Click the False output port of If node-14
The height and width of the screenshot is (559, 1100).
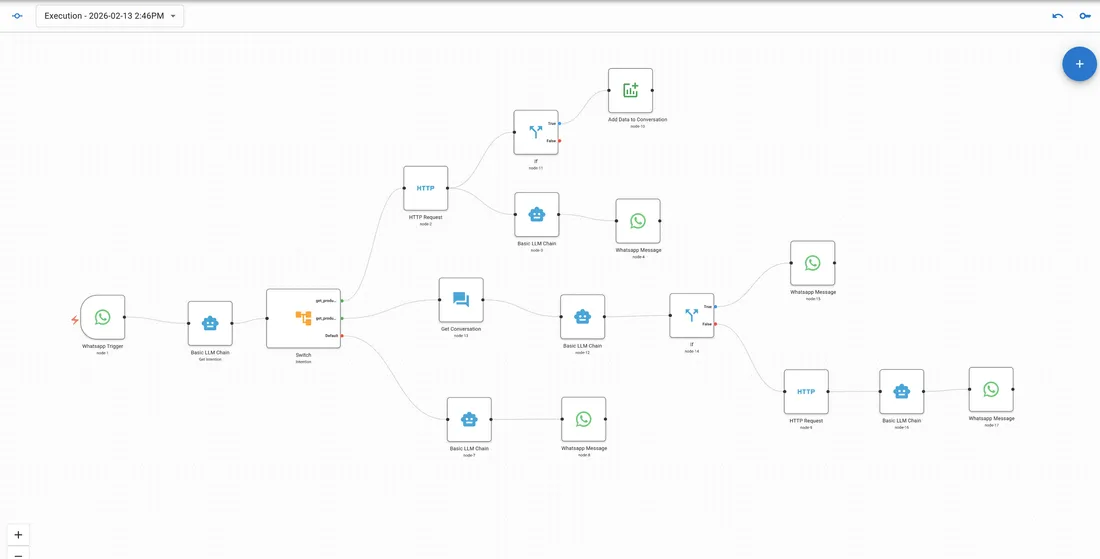(x=715, y=324)
